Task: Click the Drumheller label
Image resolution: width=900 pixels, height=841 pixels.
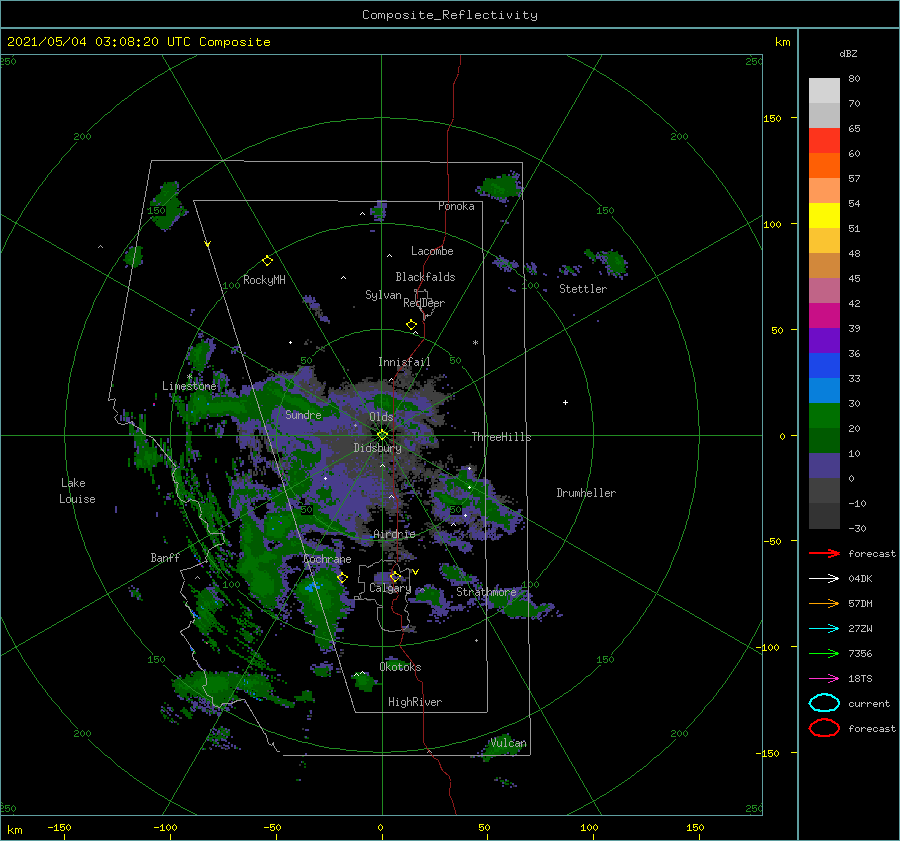Action: point(586,493)
